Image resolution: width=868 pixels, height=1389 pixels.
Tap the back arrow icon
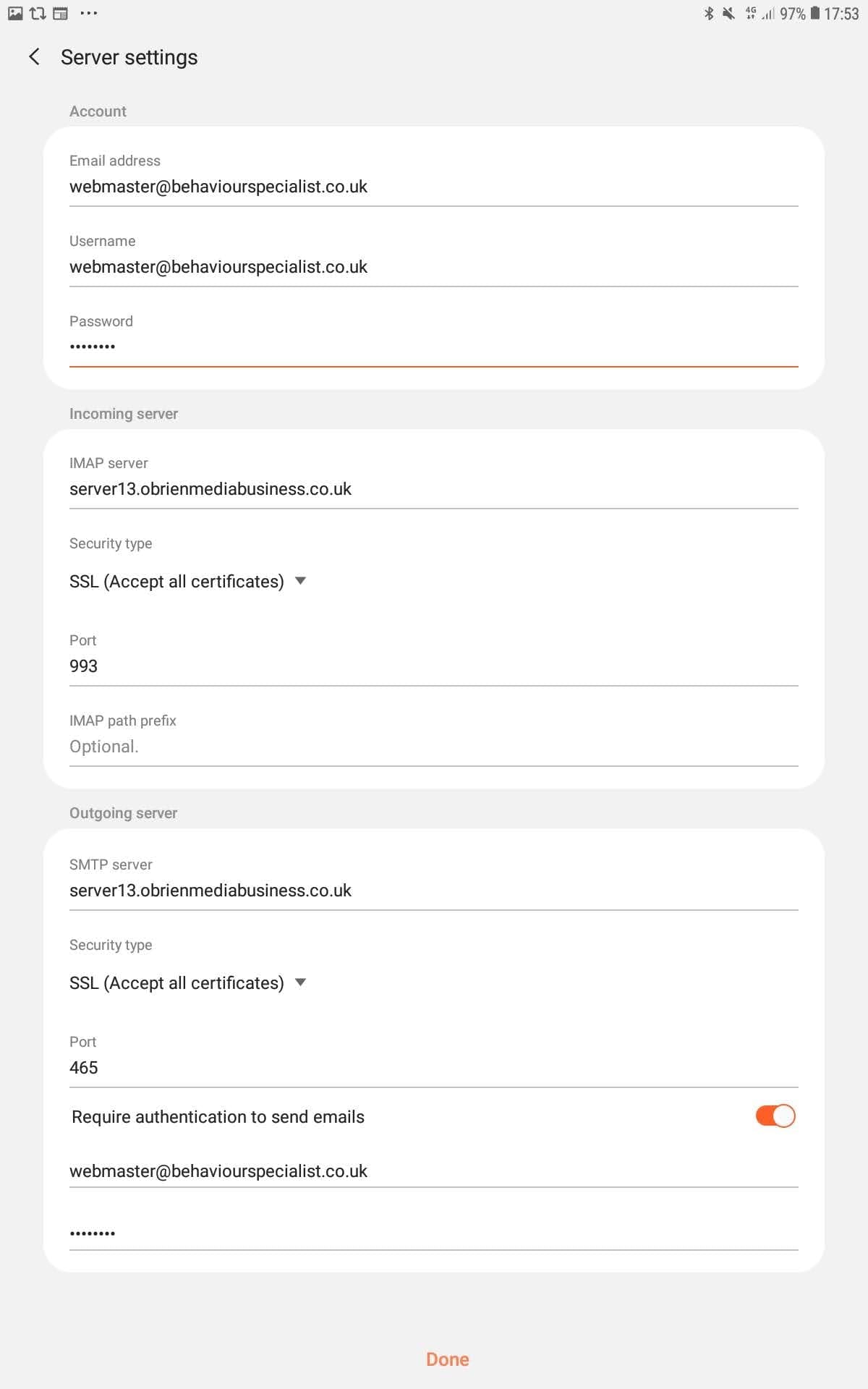(x=34, y=57)
